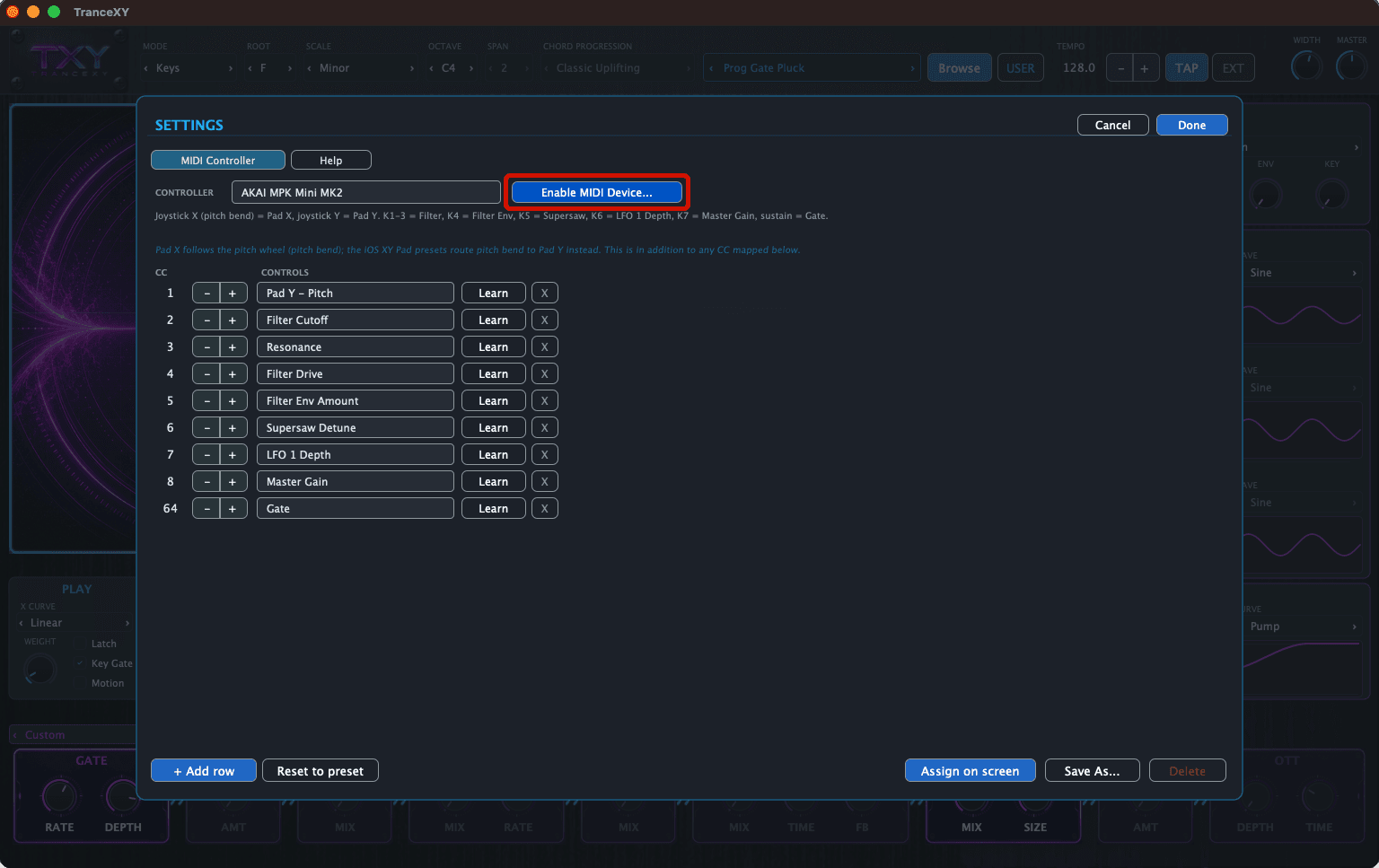Open the AKAI MPK Mini MK2 controller dropdown

point(366,192)
